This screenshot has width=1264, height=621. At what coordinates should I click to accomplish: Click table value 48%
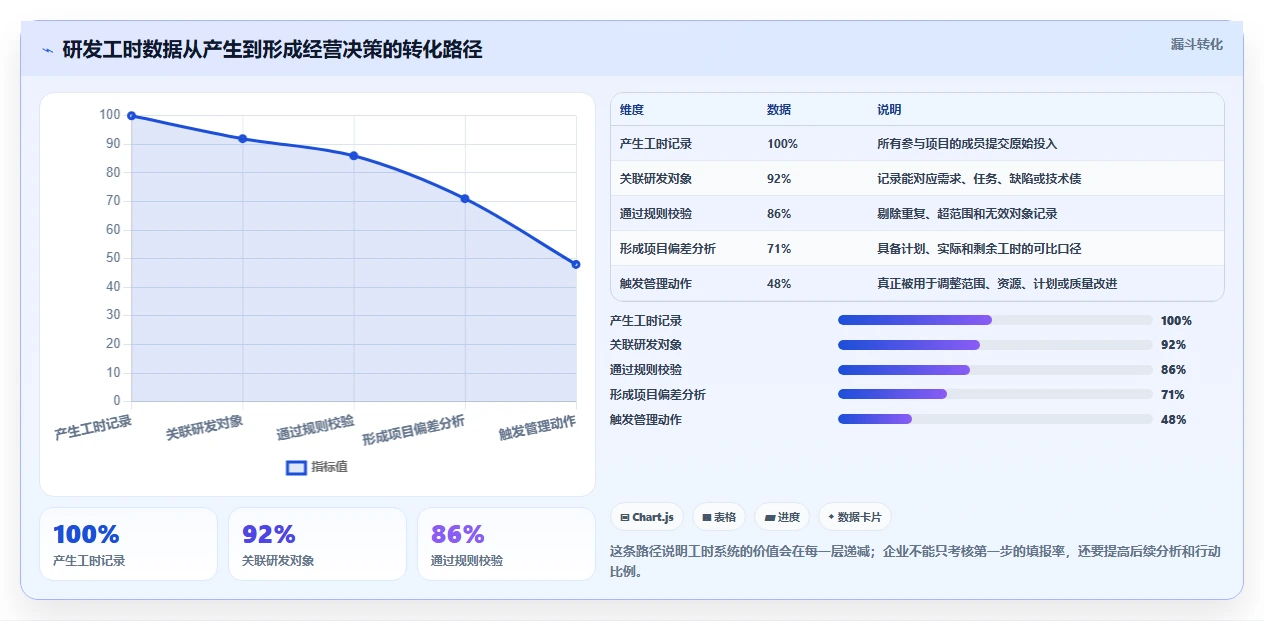click(x=779, y=284)
